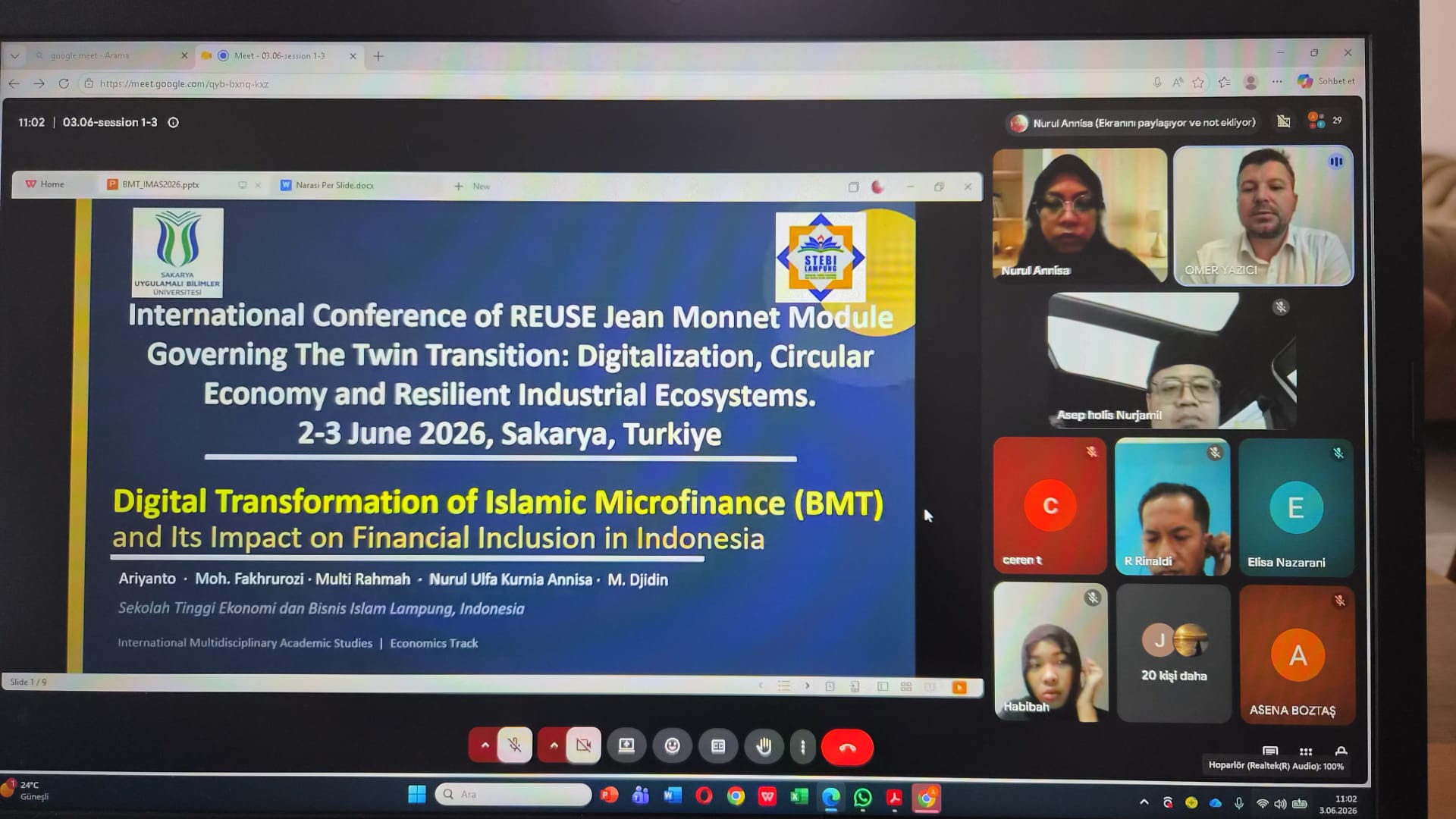
Task: Open the browser tab search dropdown
Action: 14,55
